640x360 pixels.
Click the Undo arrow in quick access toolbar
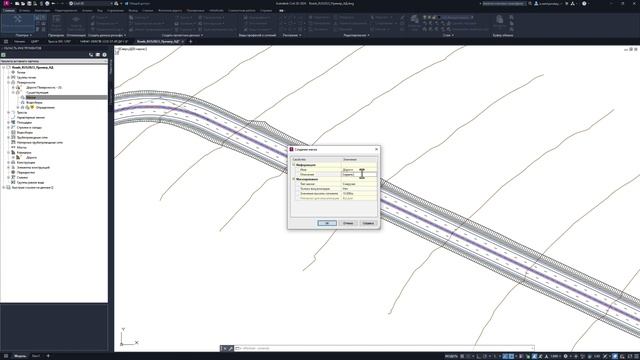coord(53,3)
